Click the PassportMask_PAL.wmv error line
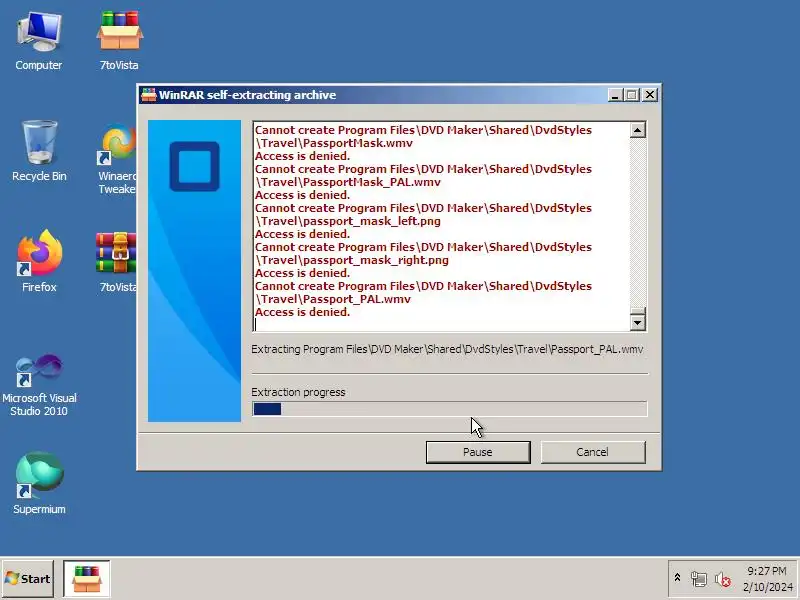Viewport: 800px width, 600px height. [x=423, y=176]
